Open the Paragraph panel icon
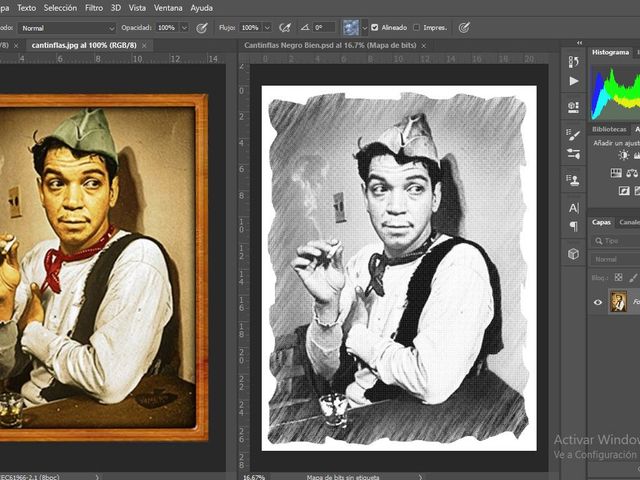Viewport: 640px width, 480px height. click(573, 227)
